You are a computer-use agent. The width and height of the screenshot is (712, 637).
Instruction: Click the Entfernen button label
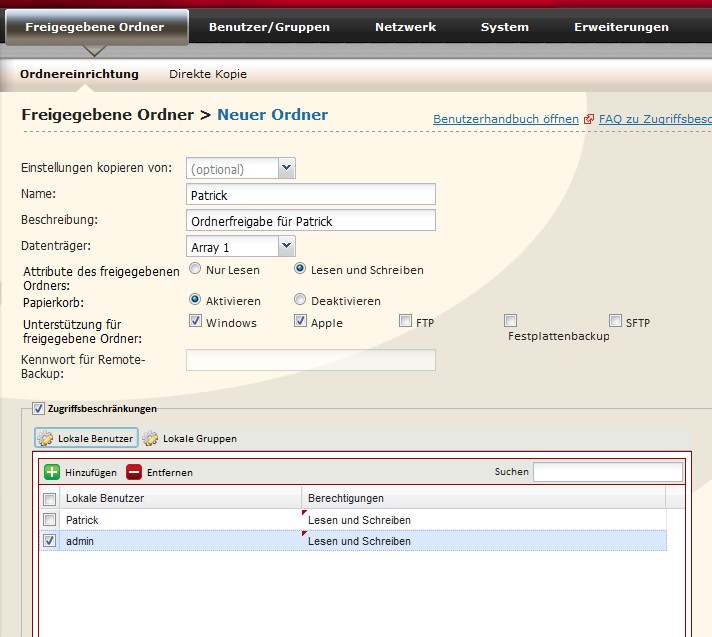tap(170, 473)
